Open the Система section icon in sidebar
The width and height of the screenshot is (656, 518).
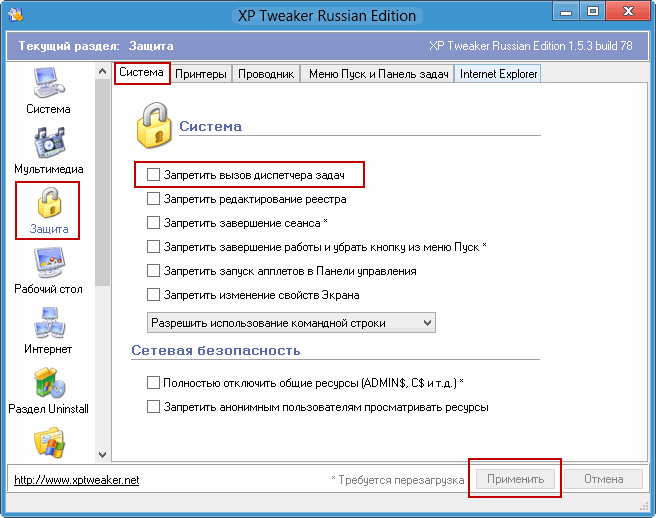[48, 83]
